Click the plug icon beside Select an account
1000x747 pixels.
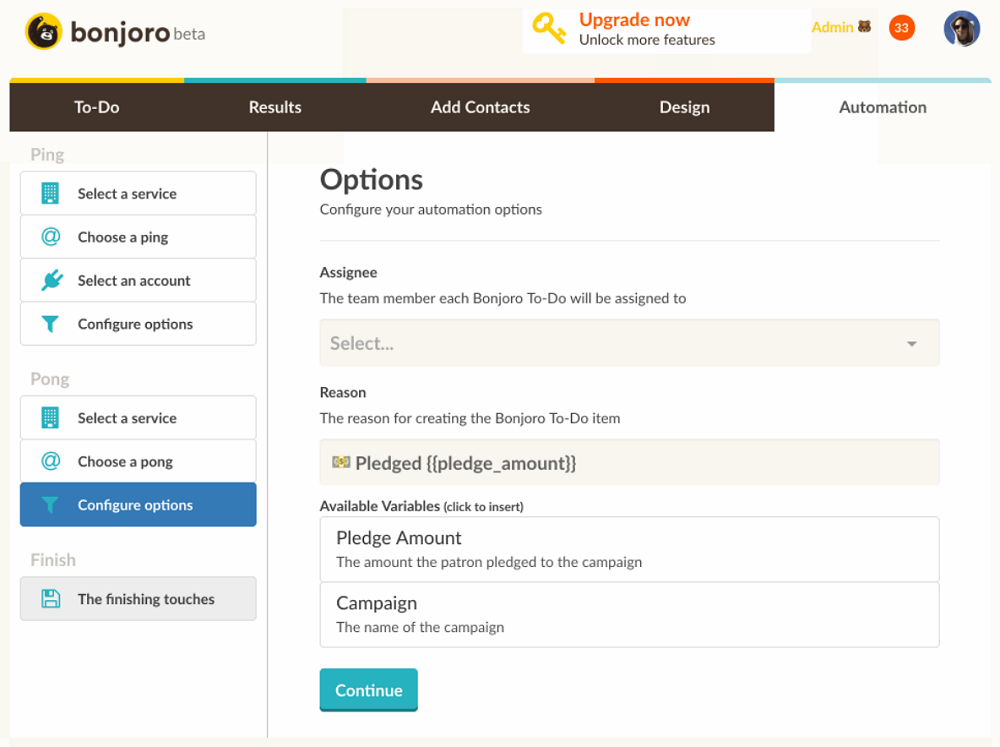(52, 280)
